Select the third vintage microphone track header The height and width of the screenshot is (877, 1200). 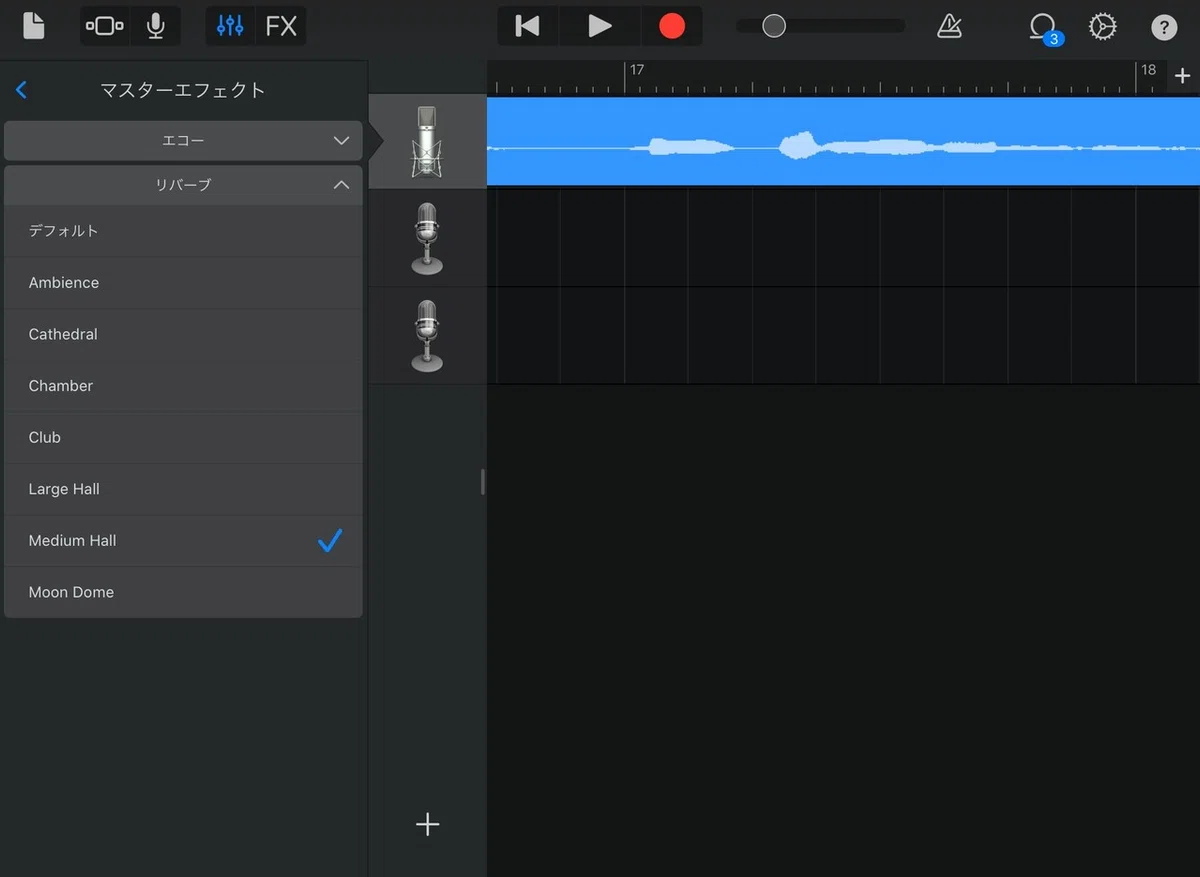point(427,336)
